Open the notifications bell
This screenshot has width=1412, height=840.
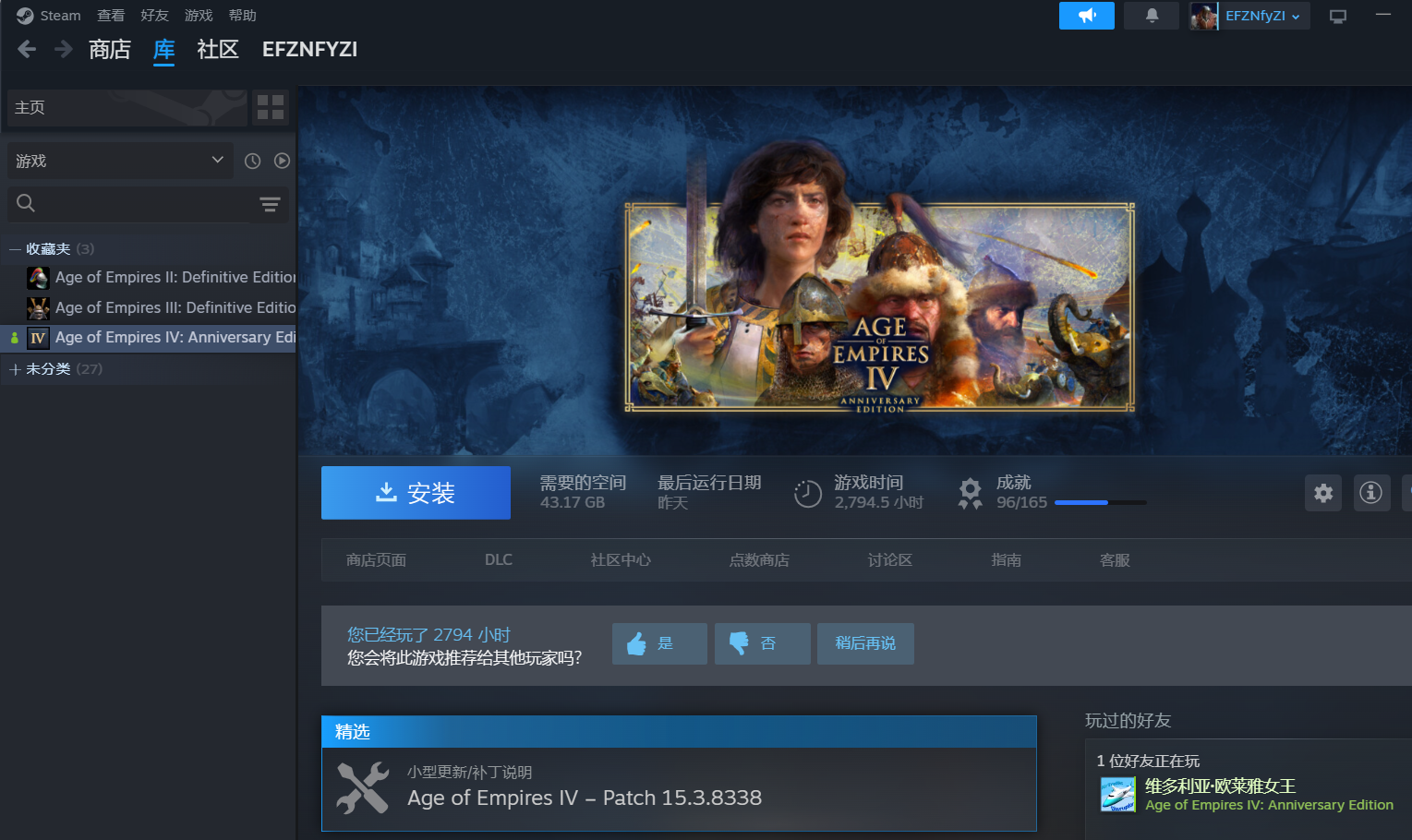[x=1152, y=16]
